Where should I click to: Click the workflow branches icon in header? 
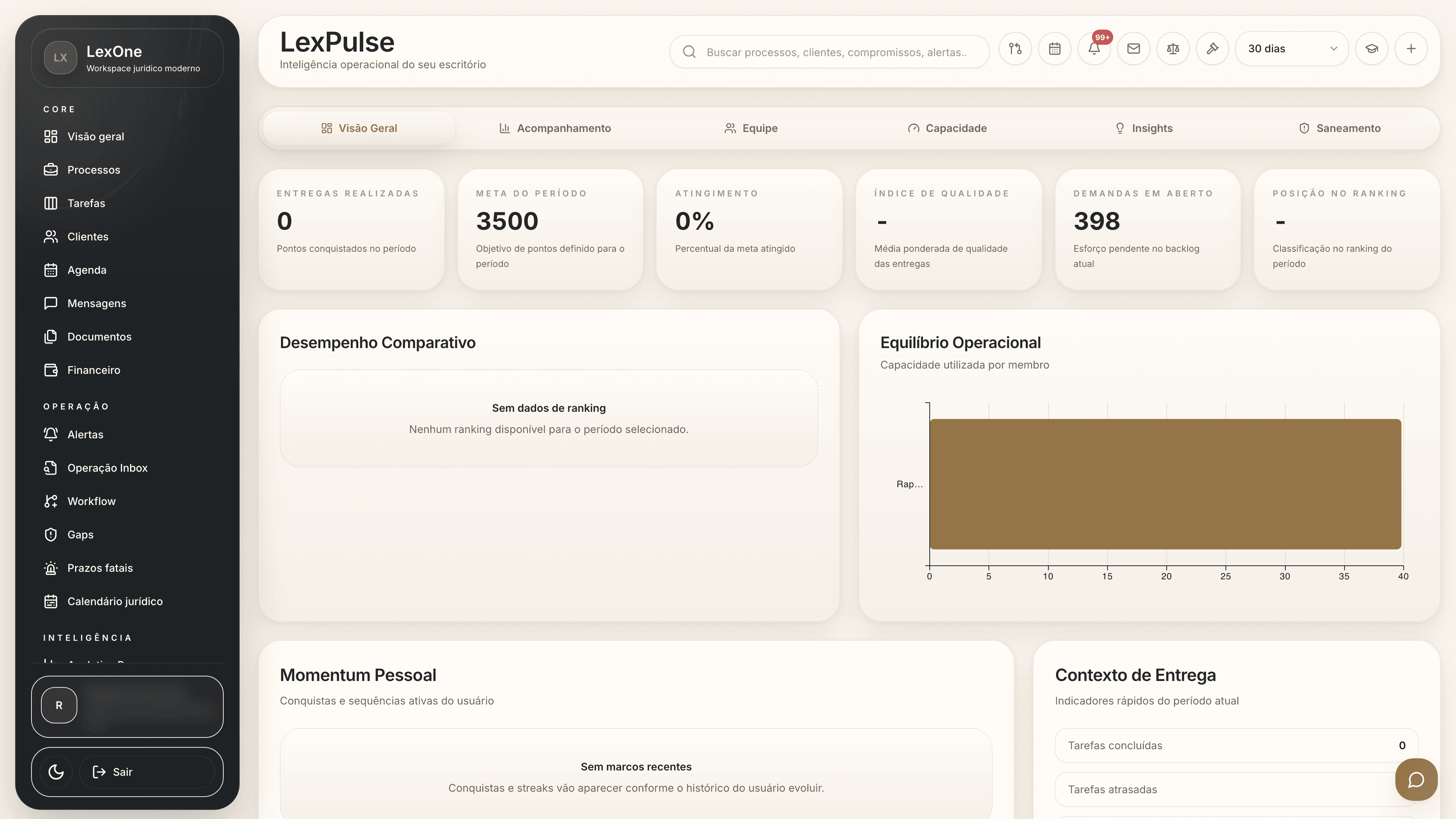(x=1015, y=49)
